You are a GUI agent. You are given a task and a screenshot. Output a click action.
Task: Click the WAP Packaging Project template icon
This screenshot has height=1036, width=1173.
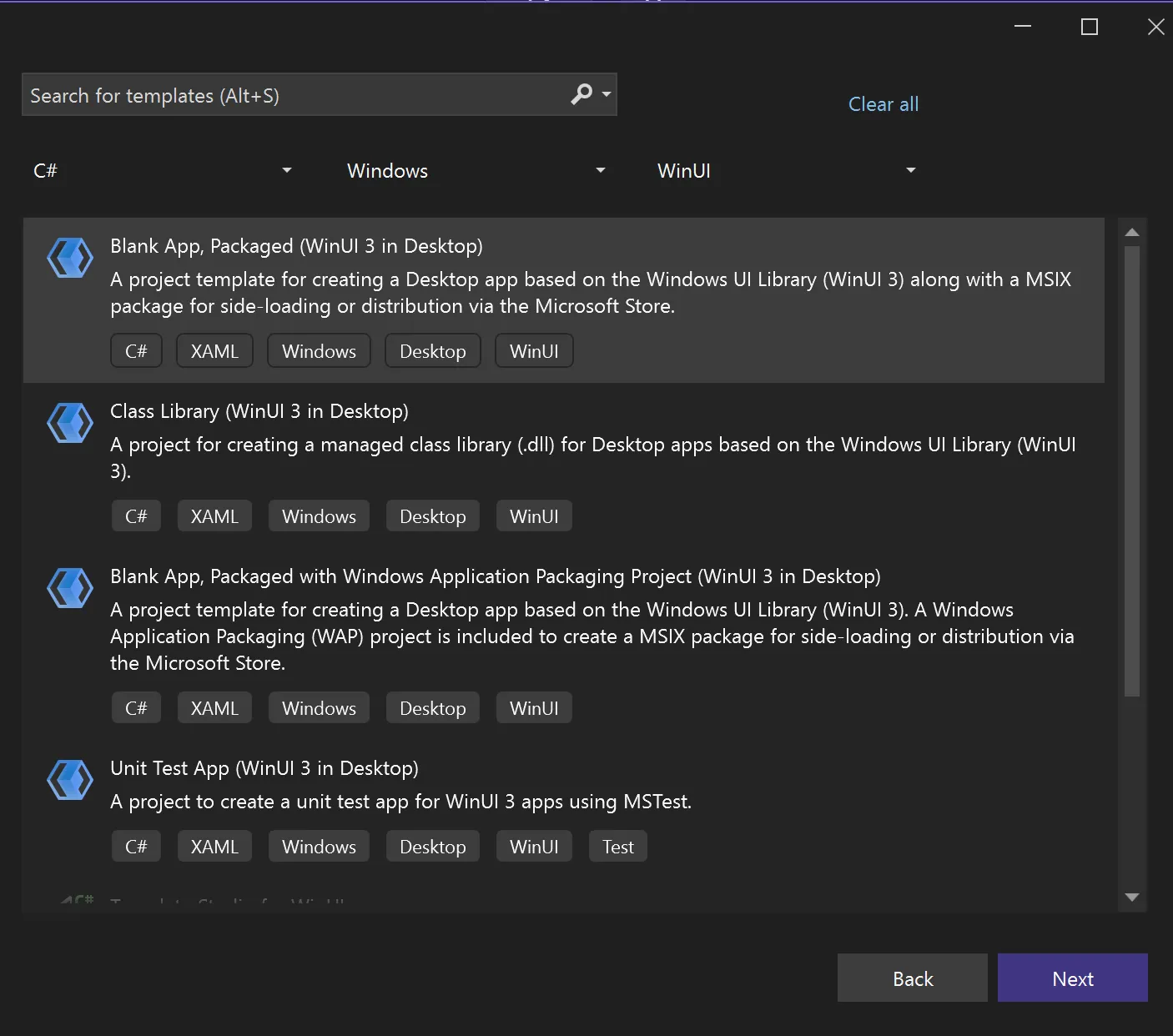pyautogui.click(x=70, y=587)
